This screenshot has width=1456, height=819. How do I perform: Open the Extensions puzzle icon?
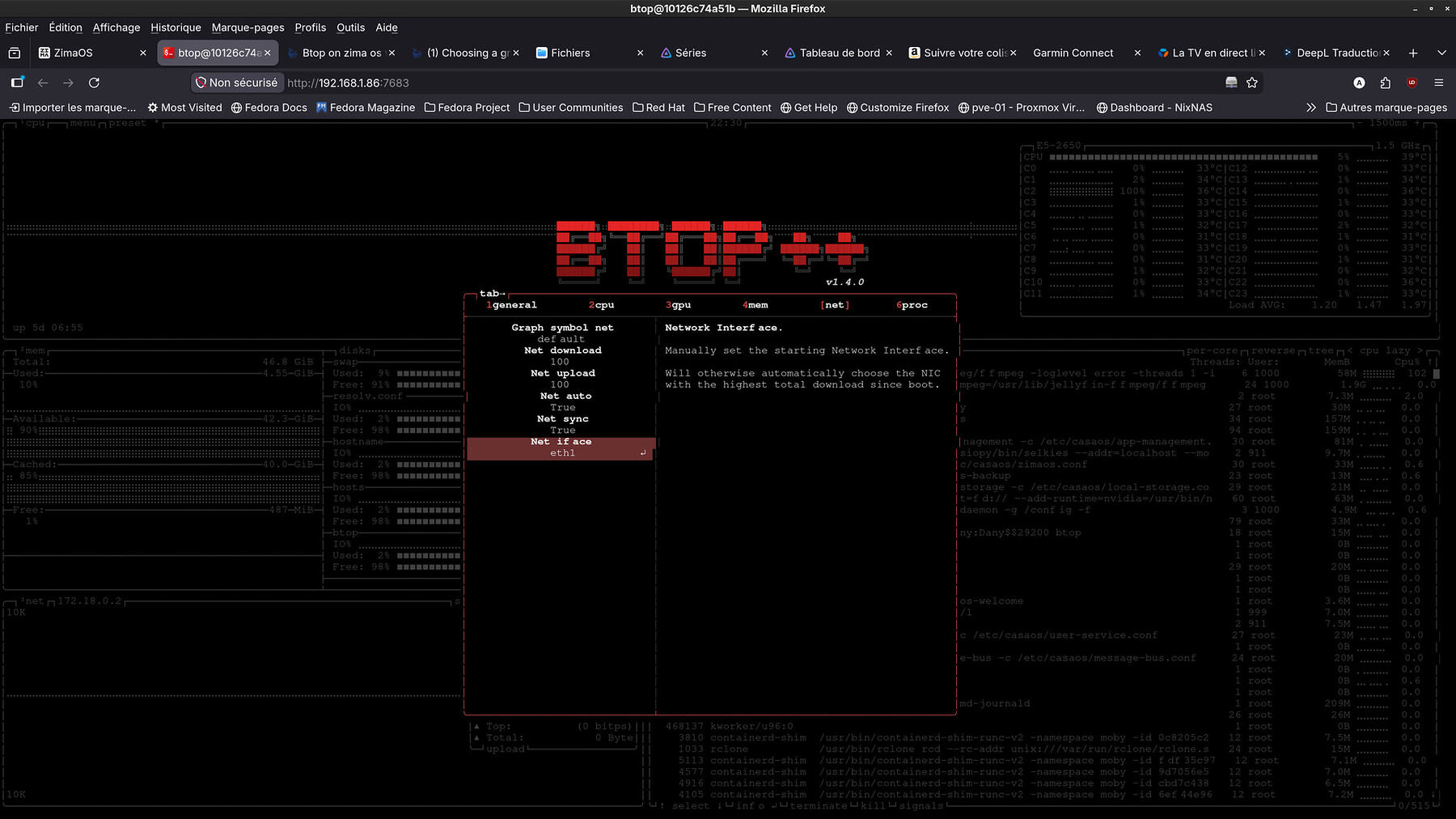(1386, 83)
